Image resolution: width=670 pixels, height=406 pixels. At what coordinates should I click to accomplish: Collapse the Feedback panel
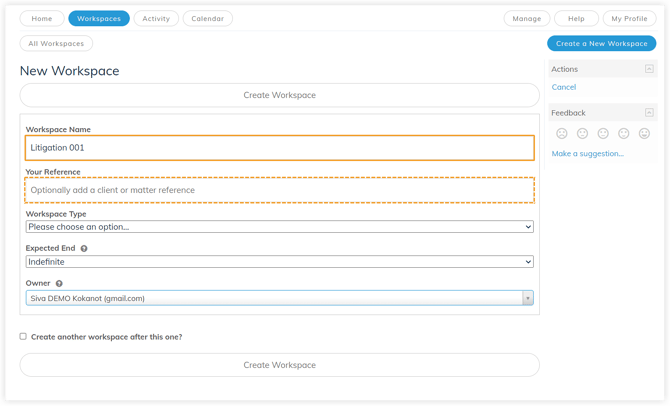649,113
